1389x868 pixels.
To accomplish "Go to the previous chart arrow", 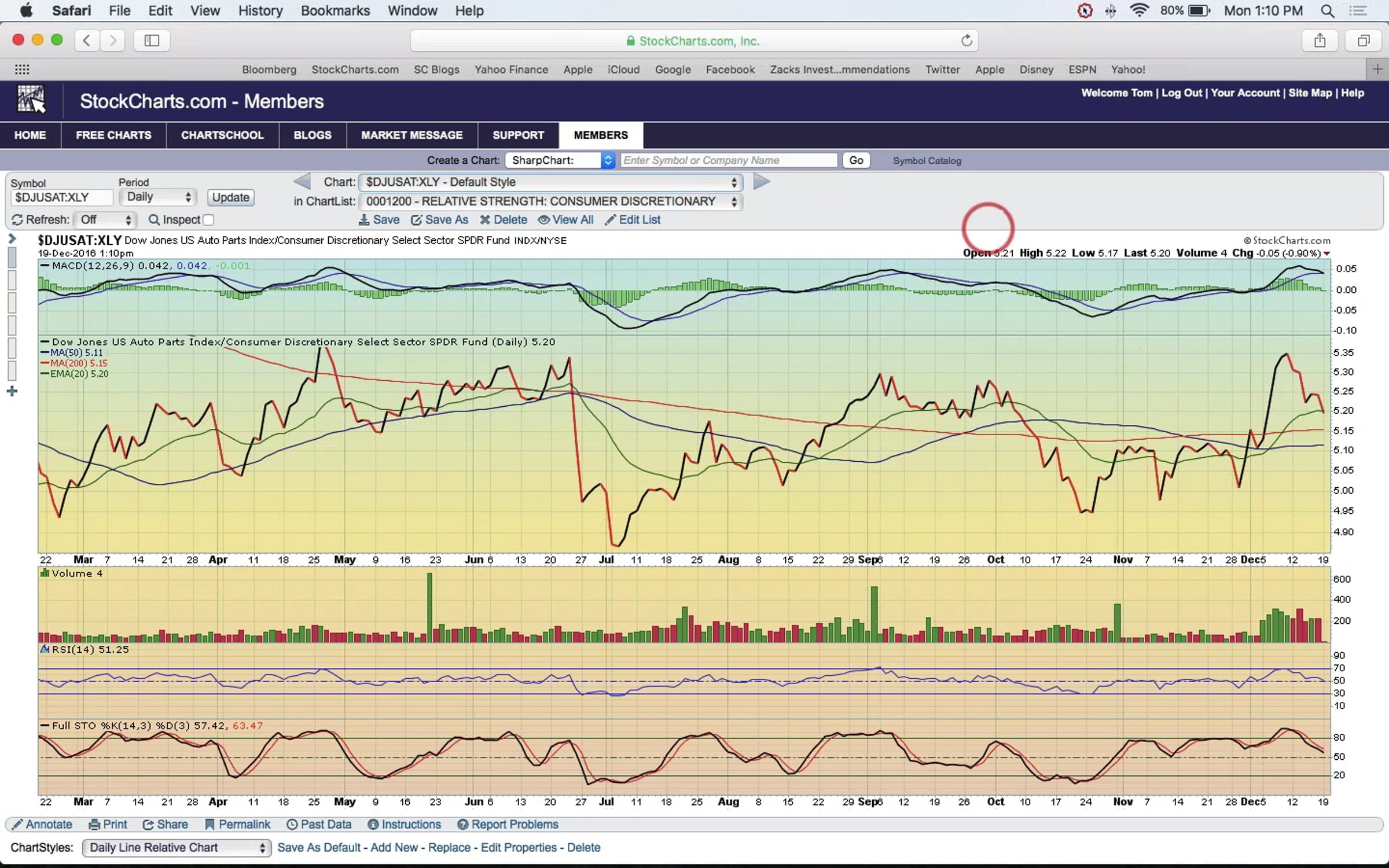I will pyautogui.click(x=302, y=182).
